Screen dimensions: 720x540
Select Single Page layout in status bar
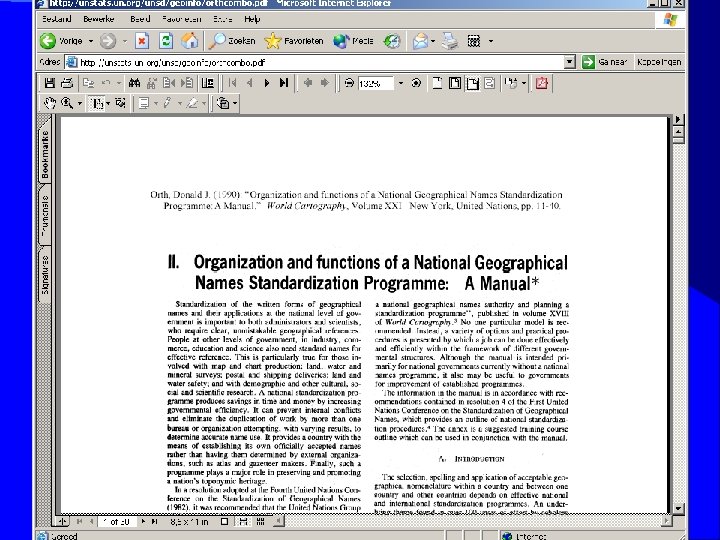pos(225,522)
